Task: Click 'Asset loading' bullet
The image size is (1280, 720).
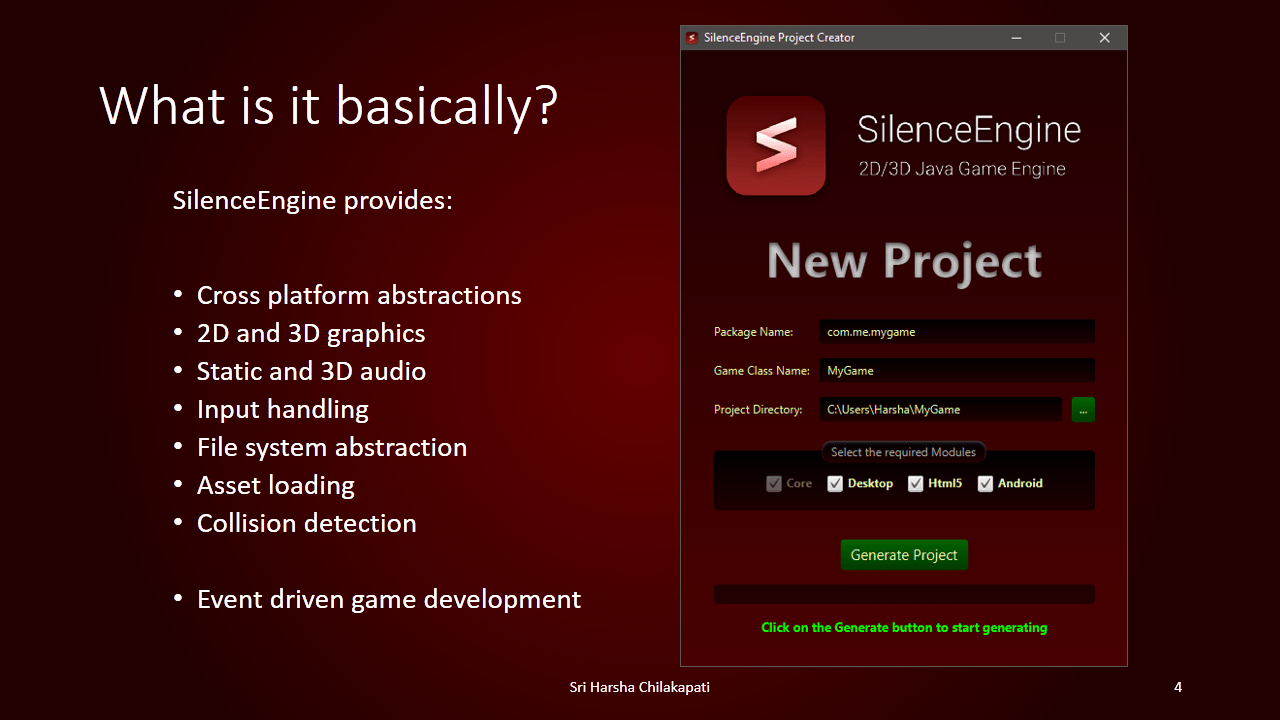Action: point(276,485)
